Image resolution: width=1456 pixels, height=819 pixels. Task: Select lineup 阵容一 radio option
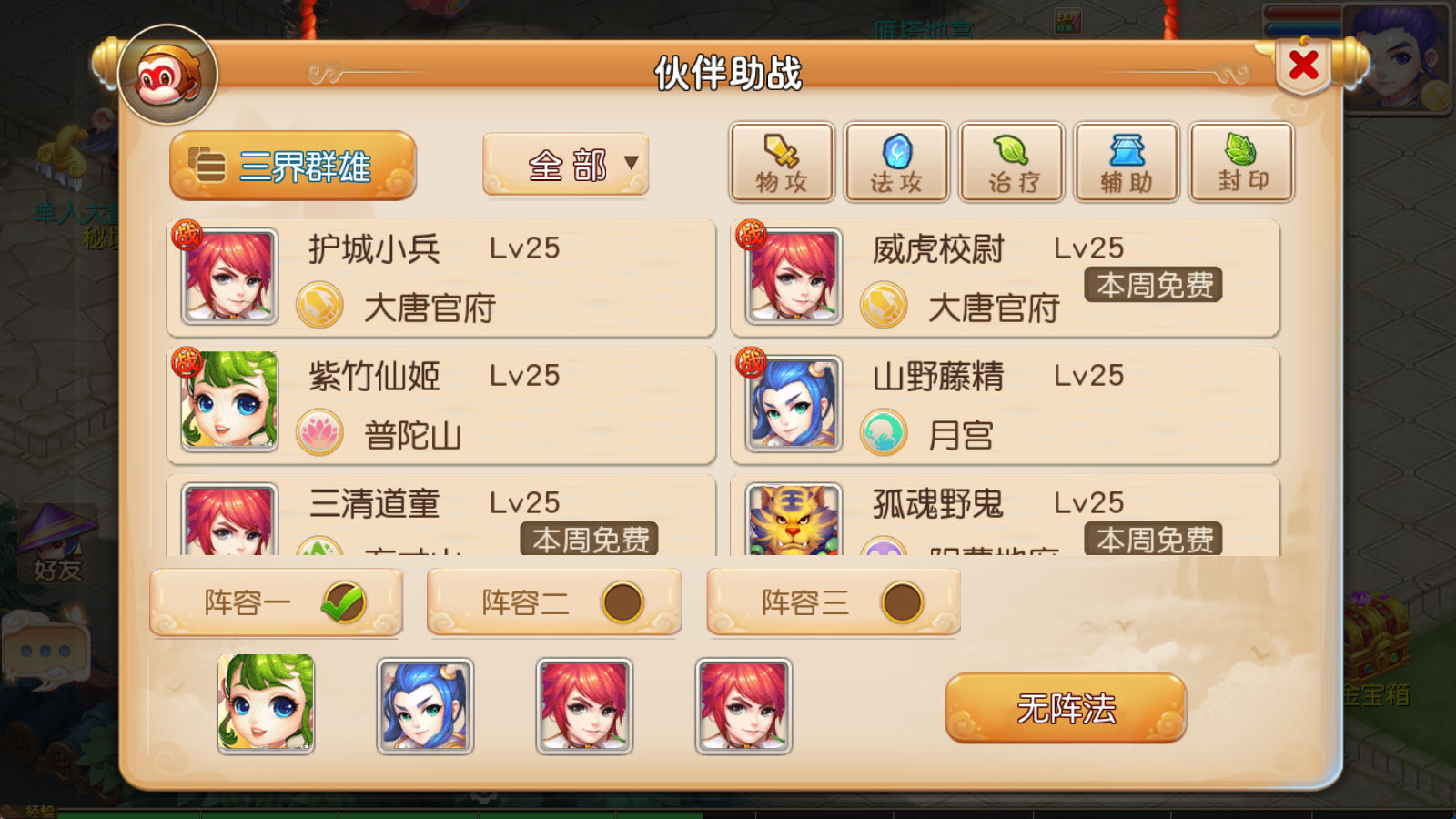pyautogui.click(x=276, y=602)
